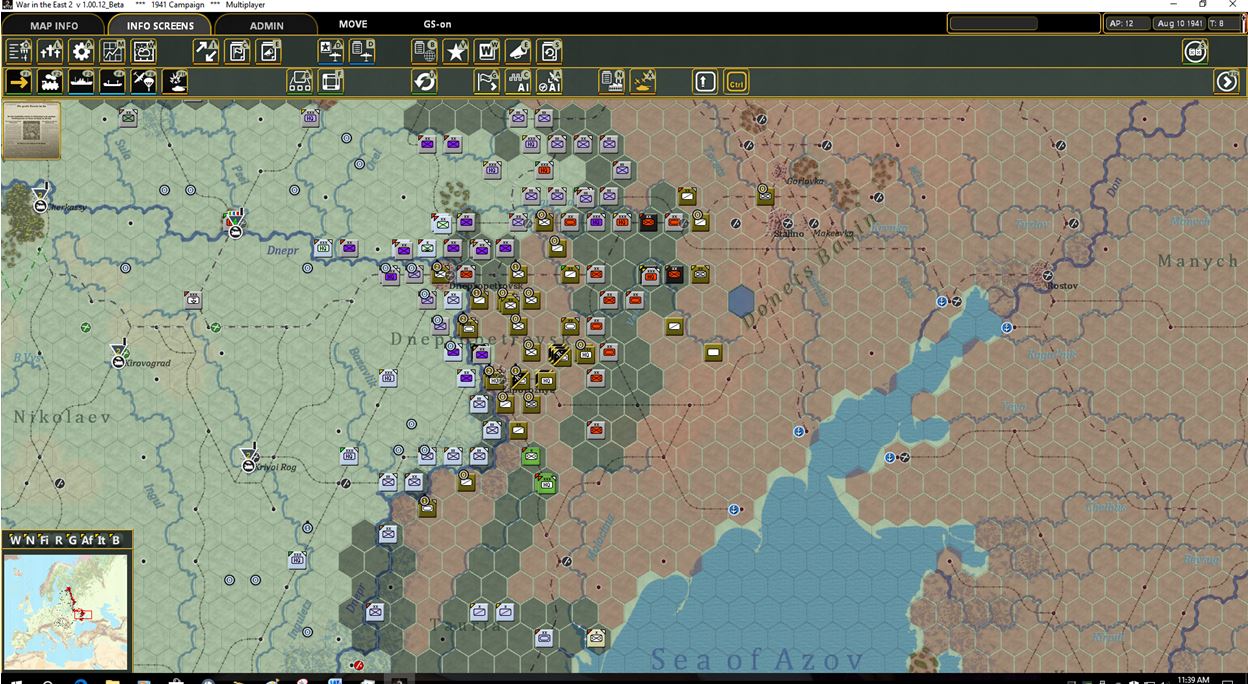Open the air report list-plane icon
The width and height of the screenshot is (1248, 684).
362,51
